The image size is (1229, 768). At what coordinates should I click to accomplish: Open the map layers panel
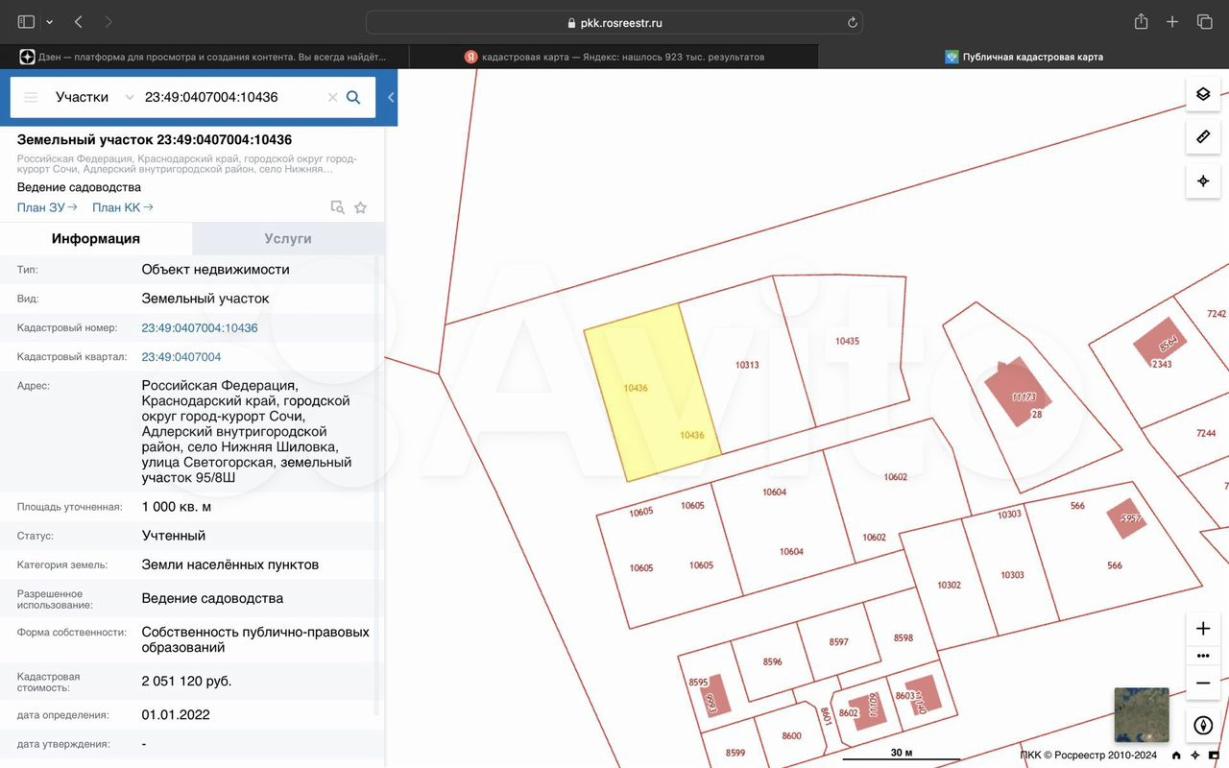click(x=1203, y=94)
